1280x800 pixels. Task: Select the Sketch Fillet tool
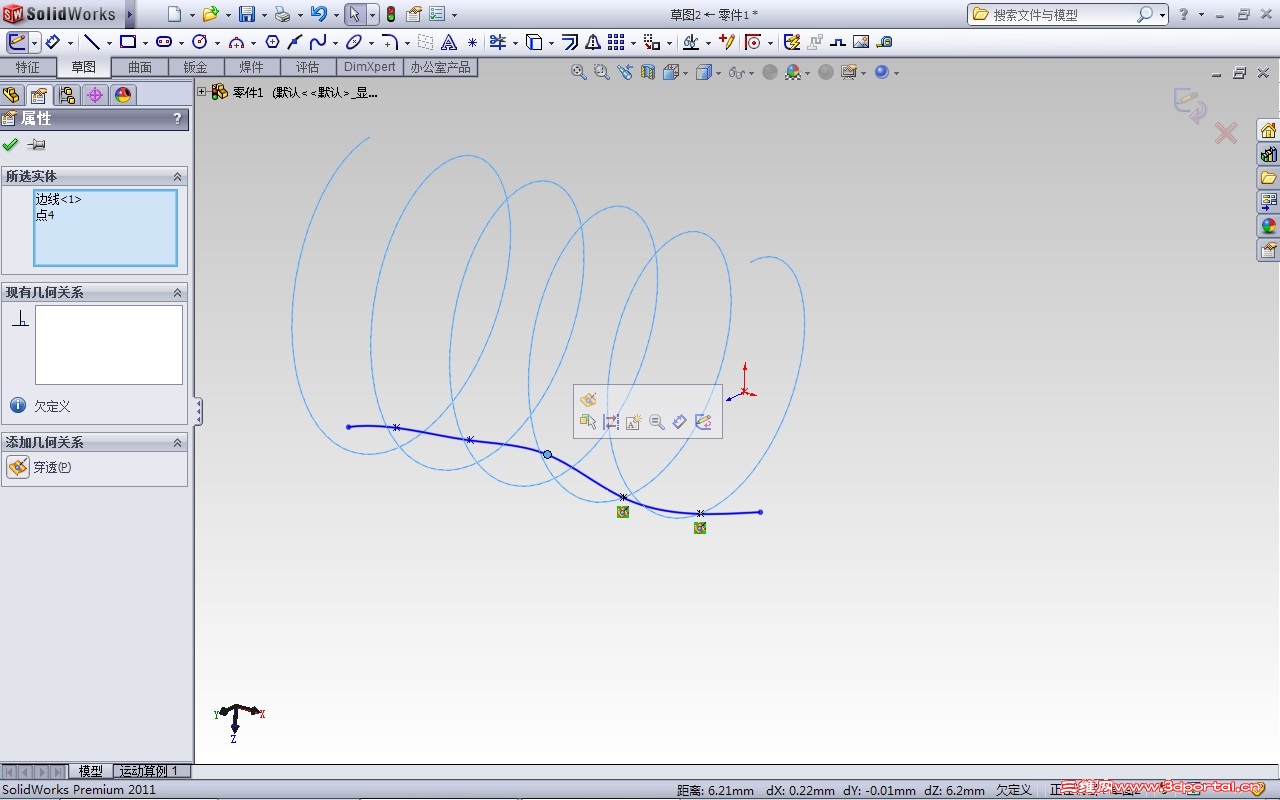[390, 42]
